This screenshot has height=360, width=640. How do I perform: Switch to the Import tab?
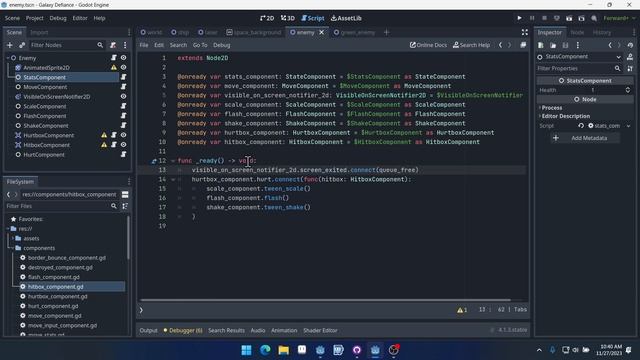pos(39,32)
